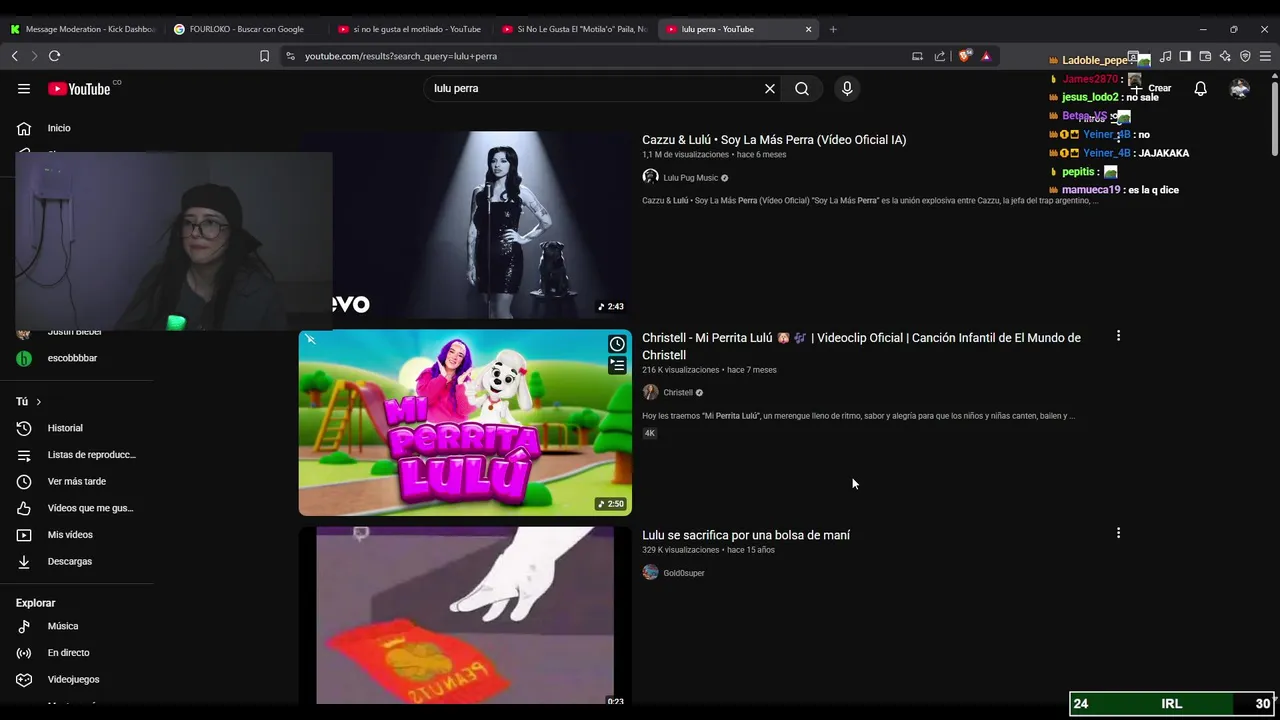This screenshot has height=720, width=1280.
Task: Click the browser address bar URL
Action: pos(401,56)
